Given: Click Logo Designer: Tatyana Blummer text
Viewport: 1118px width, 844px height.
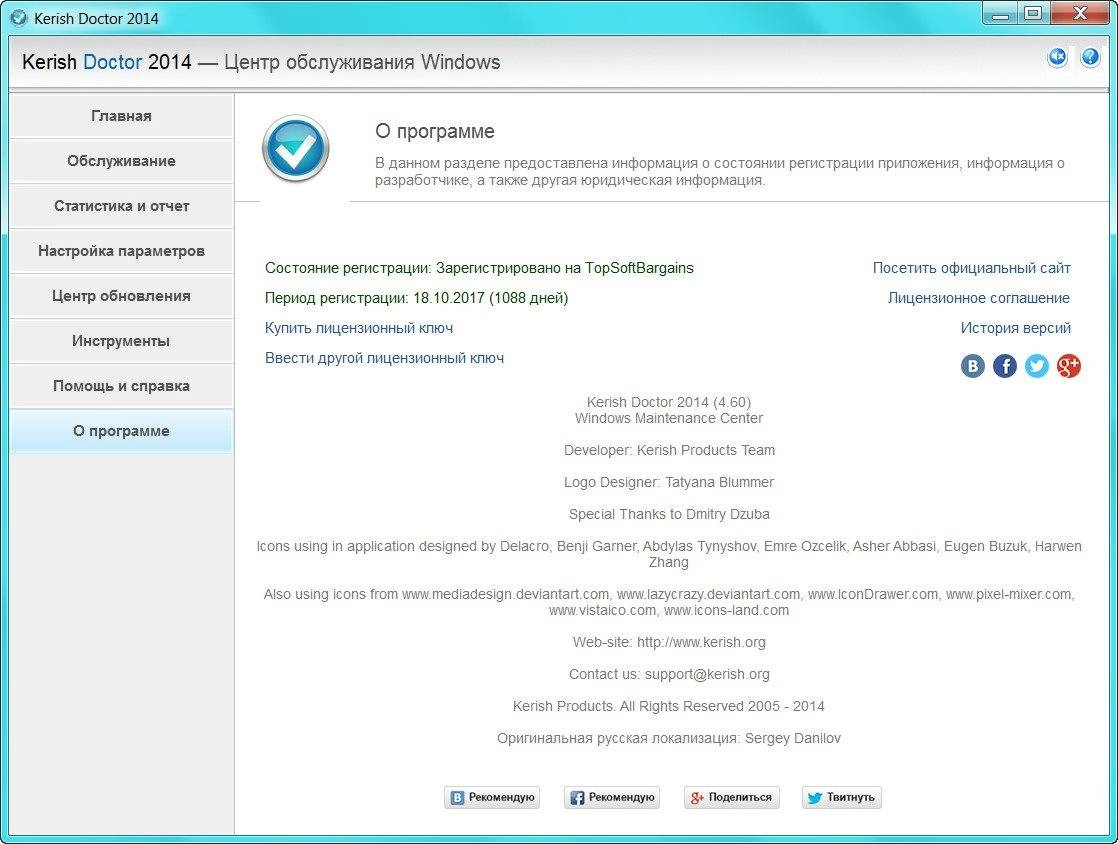Looking at the screenshot, I should pos(669,482).
